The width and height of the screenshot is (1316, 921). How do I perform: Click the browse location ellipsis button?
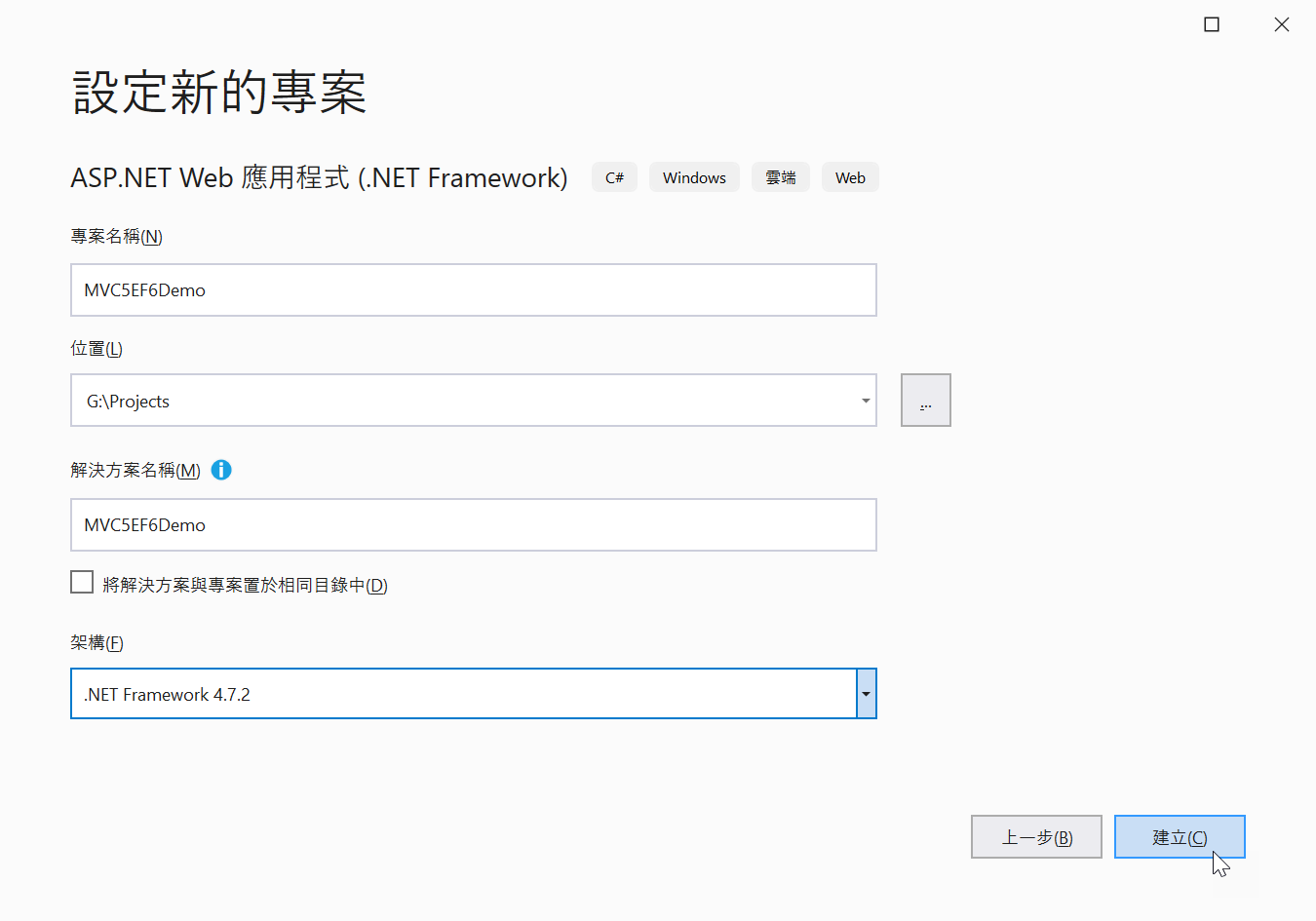point(925,401)
